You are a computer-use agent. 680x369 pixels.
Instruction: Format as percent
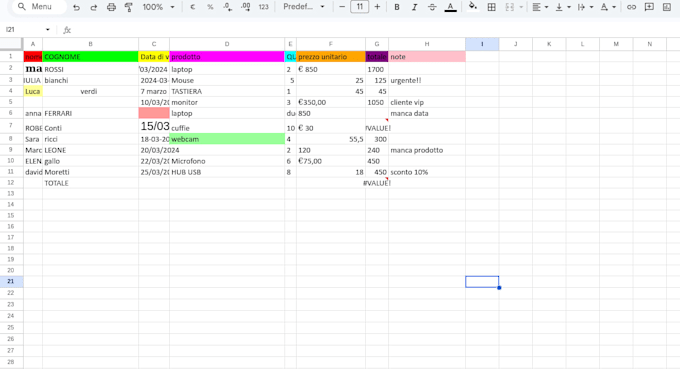tap(210, 7)
